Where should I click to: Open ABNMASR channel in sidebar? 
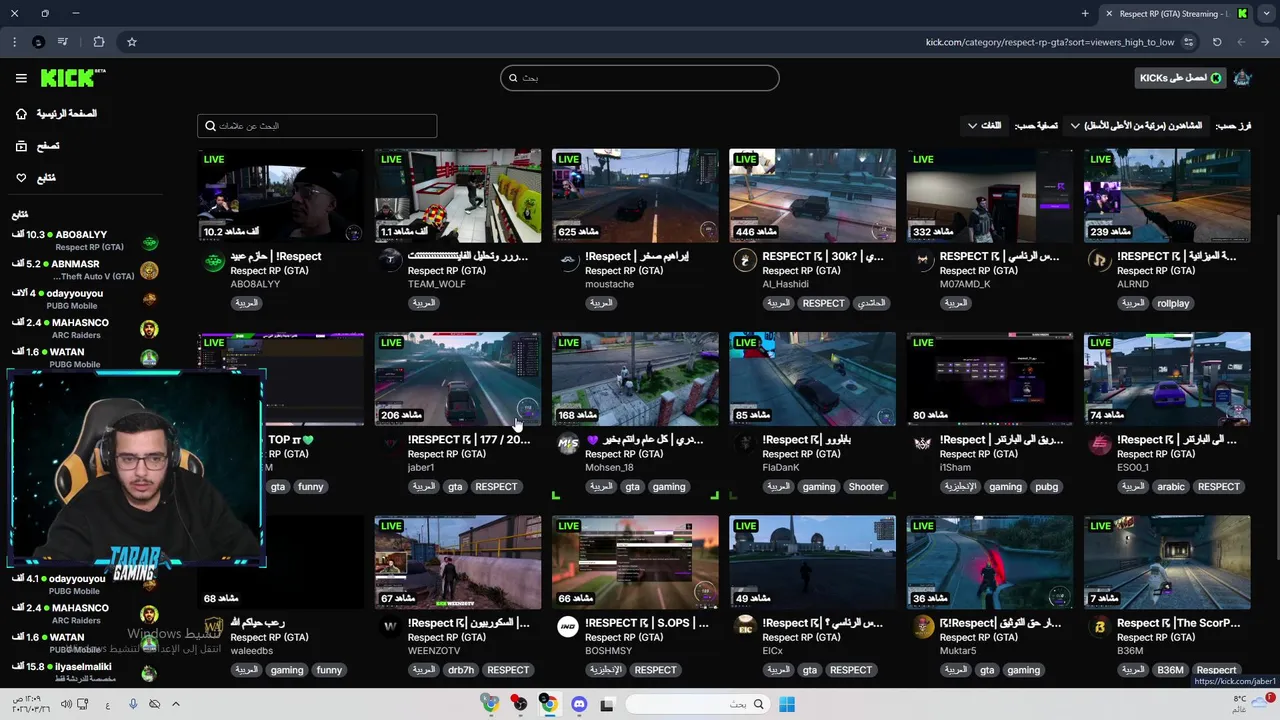point(84,270)
